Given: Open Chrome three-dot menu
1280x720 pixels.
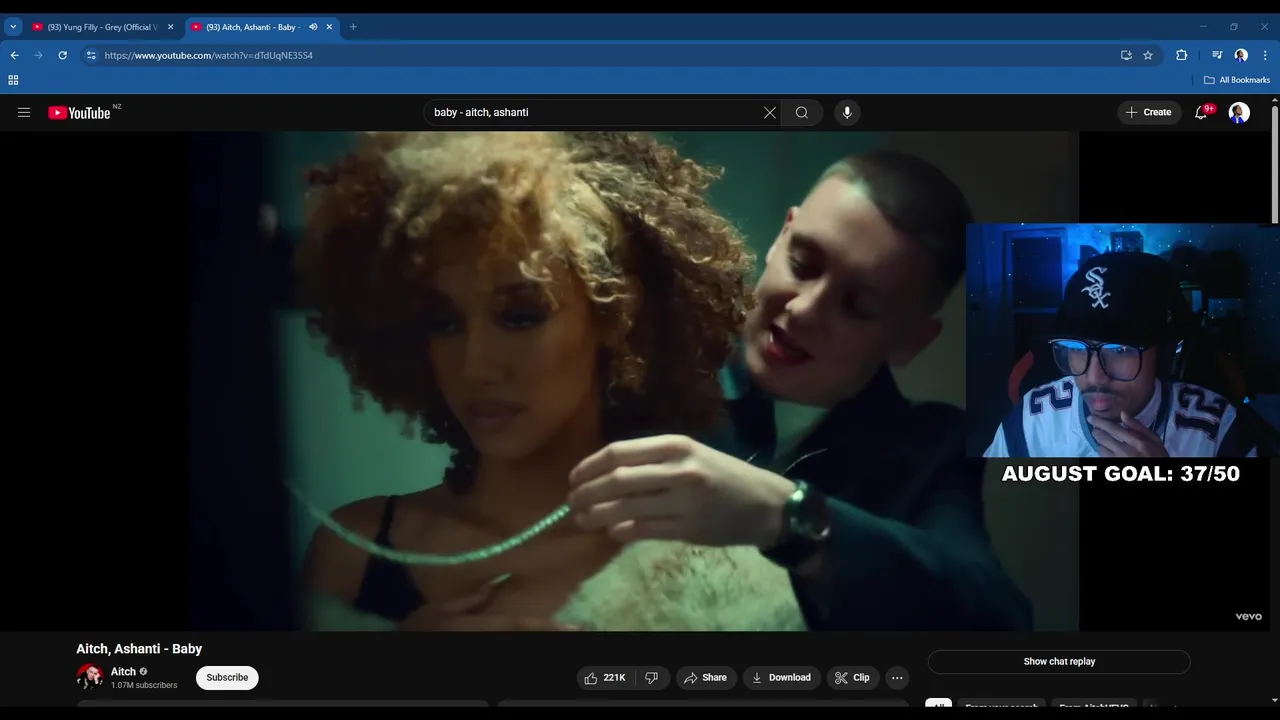Looking at the screenshot, I should tap(1266, 55).
